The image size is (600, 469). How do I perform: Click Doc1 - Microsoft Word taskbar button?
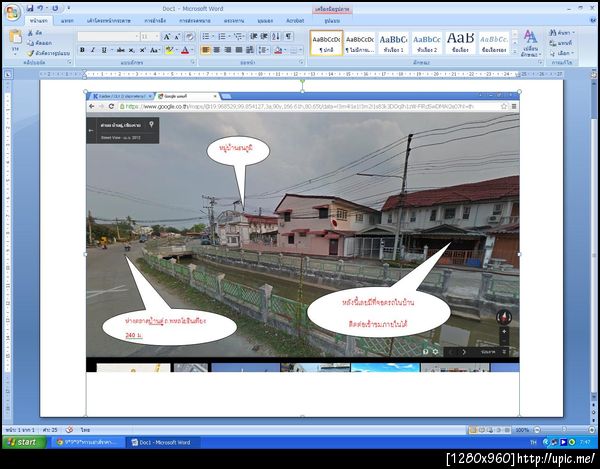pyautogui.click(x=163, y=442)
